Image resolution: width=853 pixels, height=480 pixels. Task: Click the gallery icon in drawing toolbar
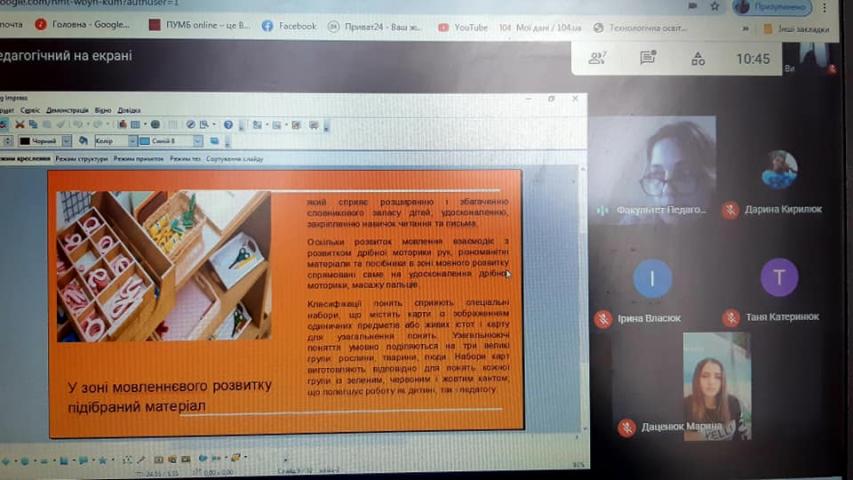point(186,459)
